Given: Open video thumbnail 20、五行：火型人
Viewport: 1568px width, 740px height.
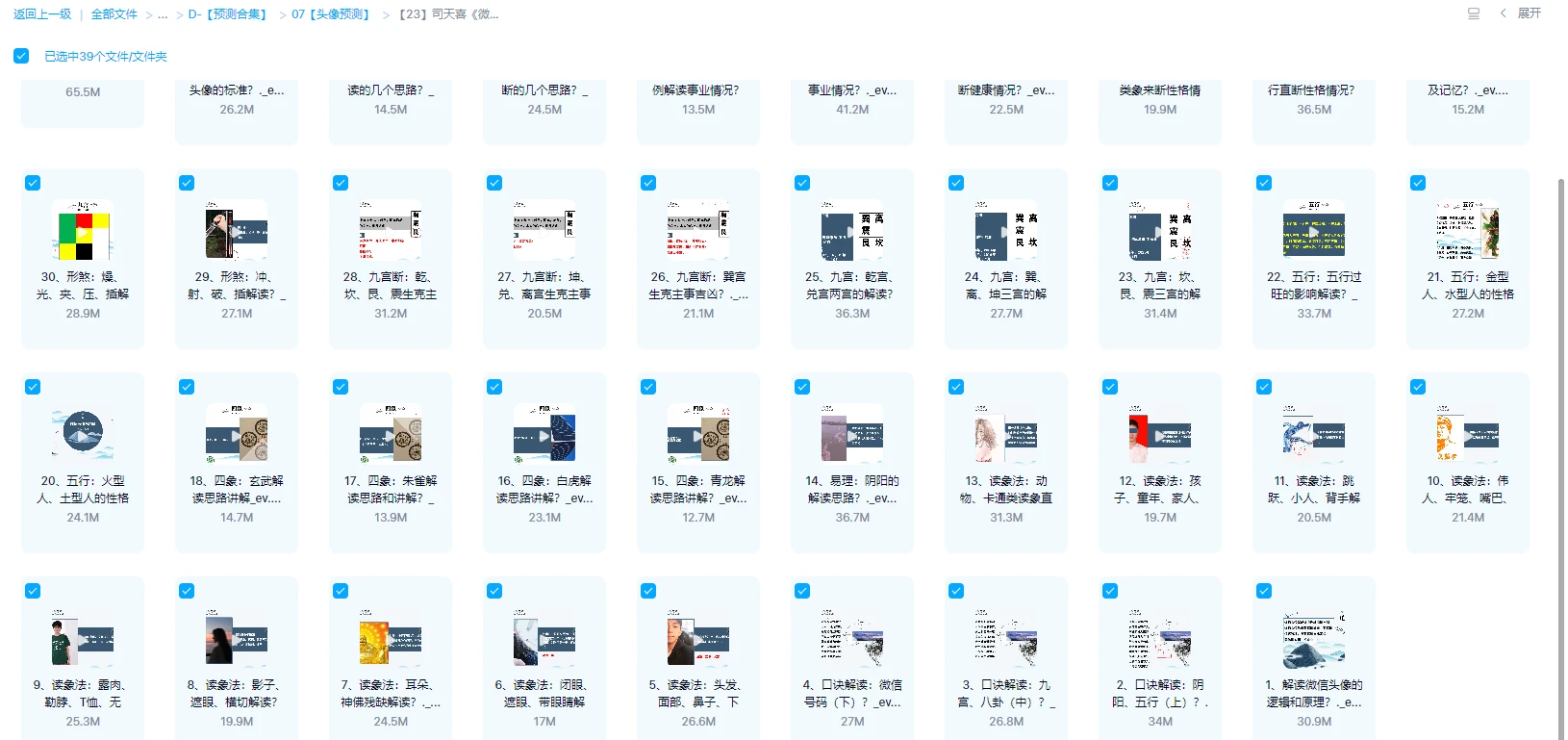Looking at the screenshot, I should pyautogui.click(x=83, y=435).
